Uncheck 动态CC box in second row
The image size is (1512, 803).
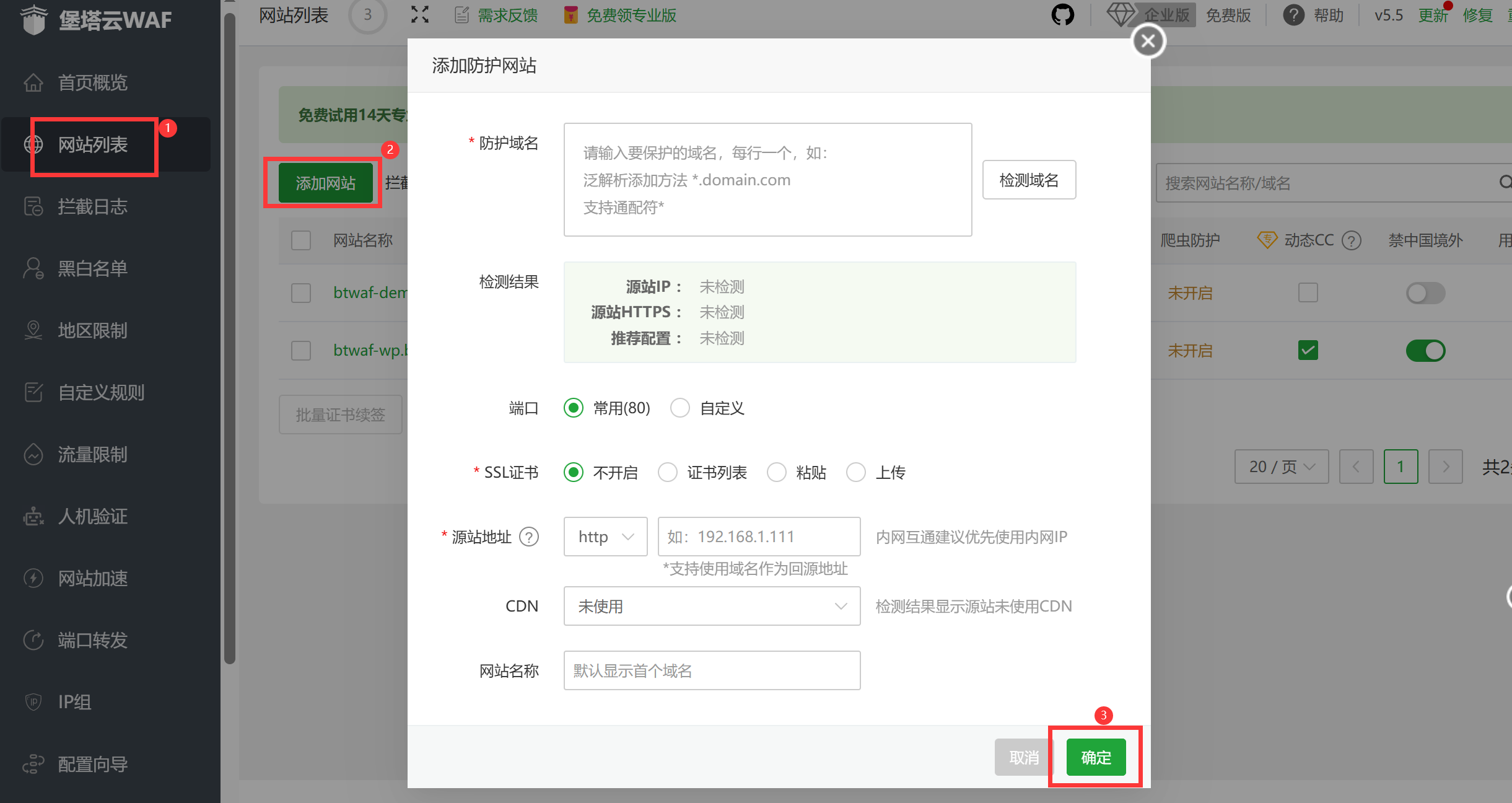point(1308,350)
